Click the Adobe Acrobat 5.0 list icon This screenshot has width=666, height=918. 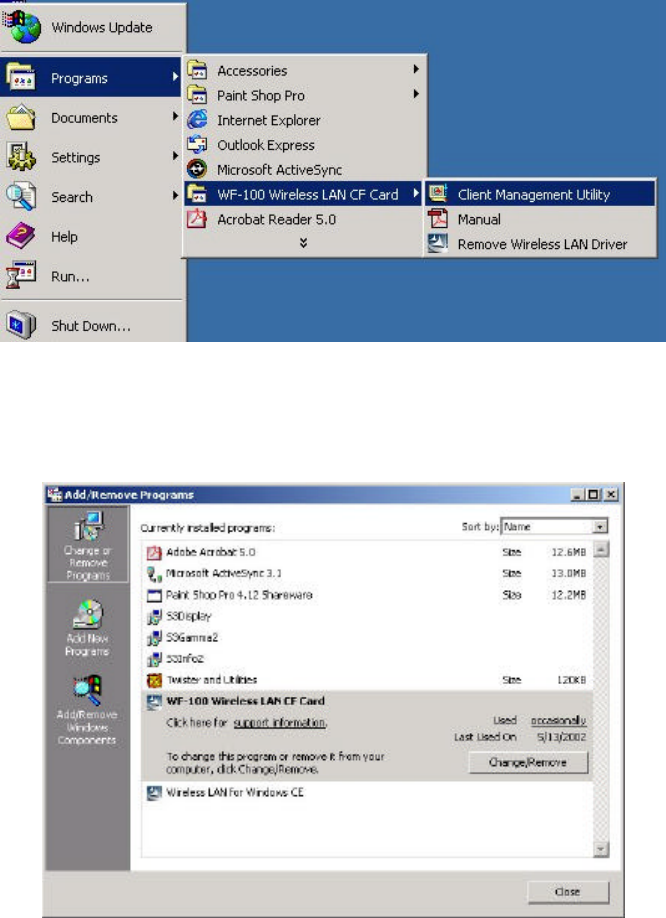154,553
